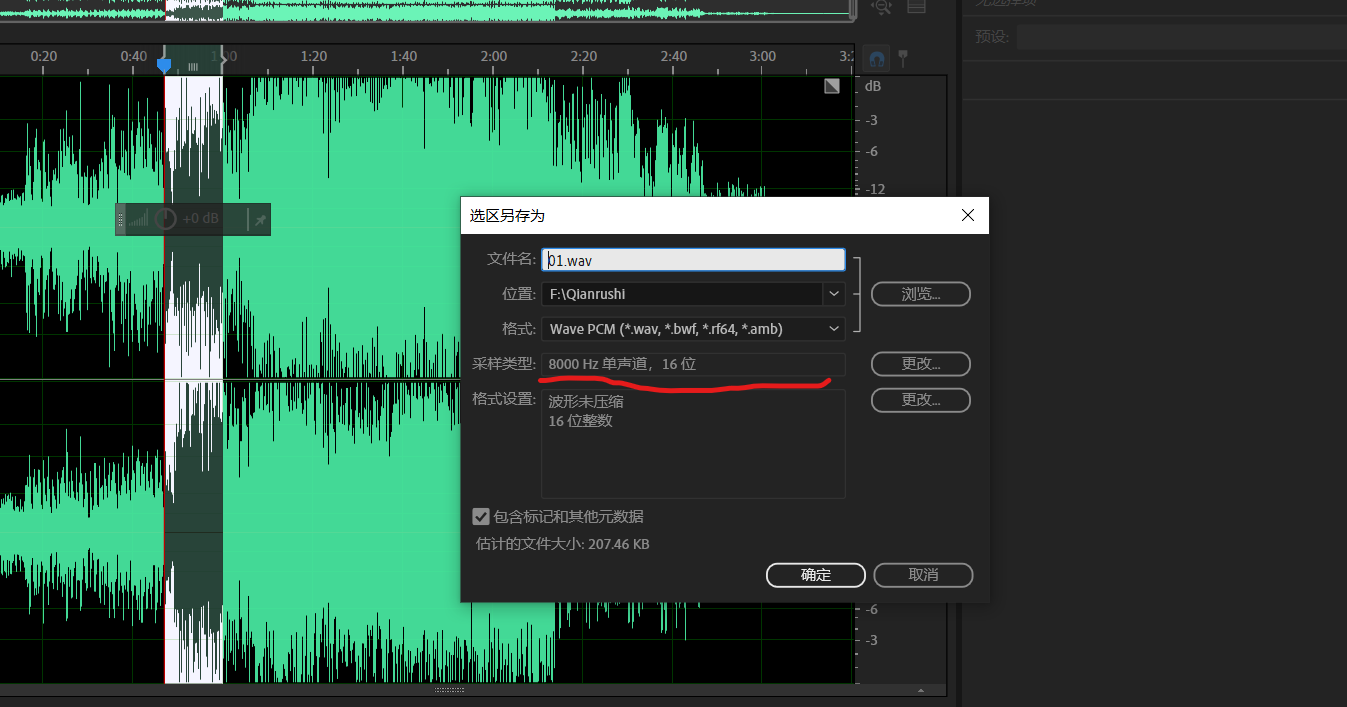Click the overview navigator waveform at top
This screenshot has width=1347, height=707.
(x=425, y=9)
